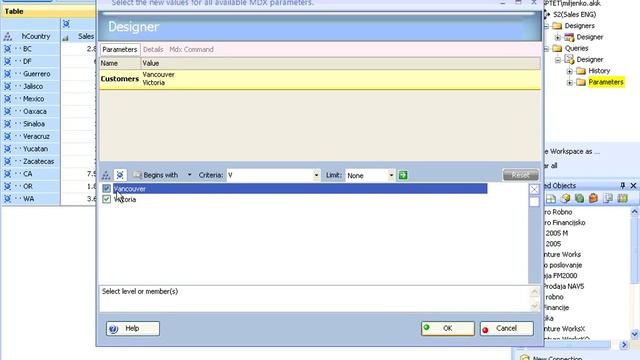Viewport: 640px width, 360px height.
Task: Collapse the Designer node under Queries
Action: pos(558,60)
